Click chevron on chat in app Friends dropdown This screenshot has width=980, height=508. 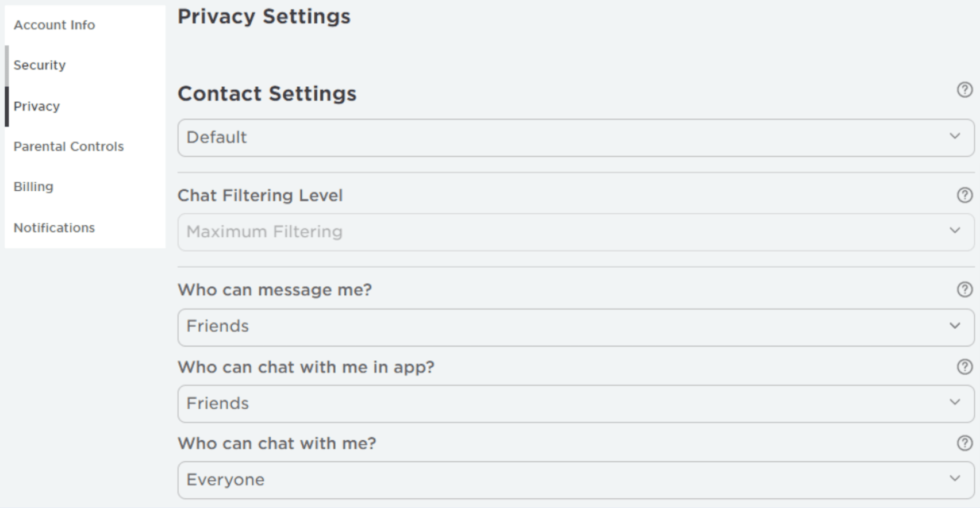[954, 403]
